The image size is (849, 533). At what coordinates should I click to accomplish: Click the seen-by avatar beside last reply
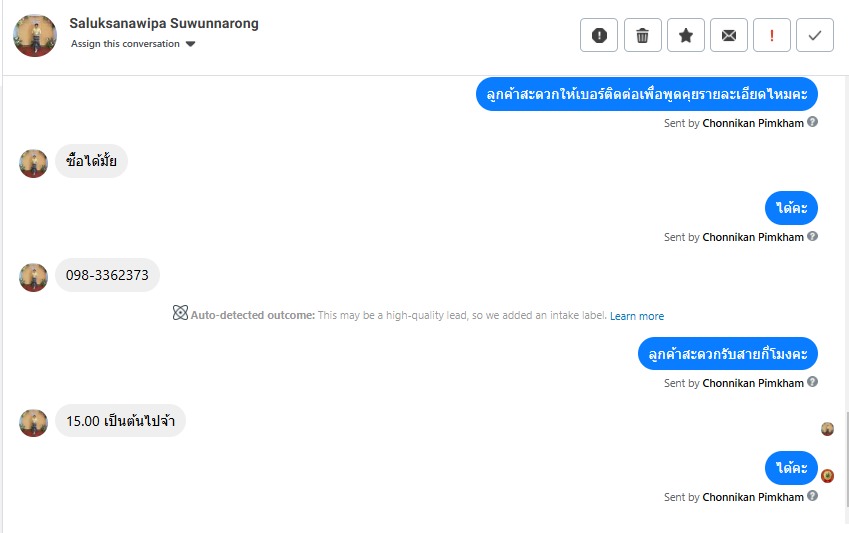tap(827, 475)
